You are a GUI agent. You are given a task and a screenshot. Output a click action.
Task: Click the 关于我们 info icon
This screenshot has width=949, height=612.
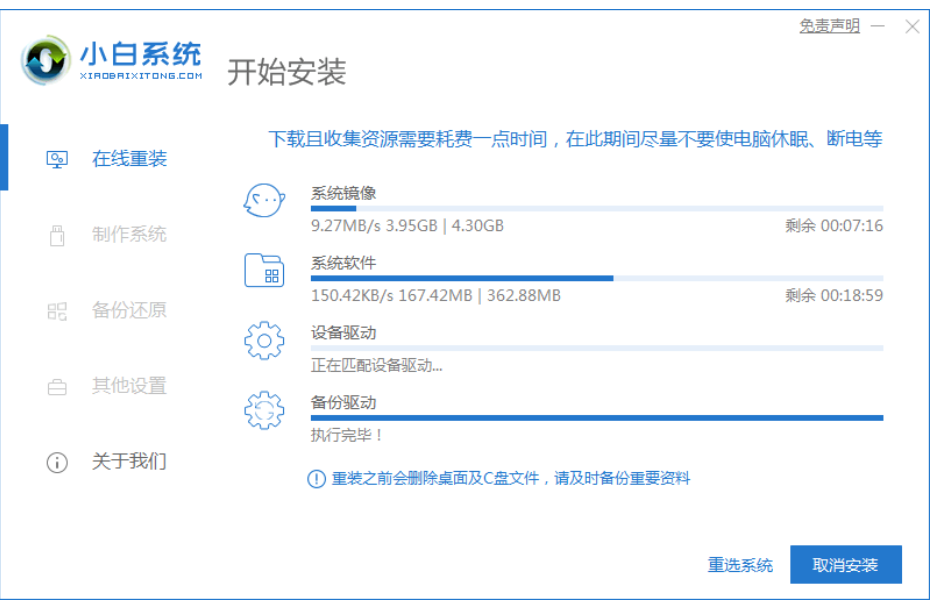pos(57,462)
